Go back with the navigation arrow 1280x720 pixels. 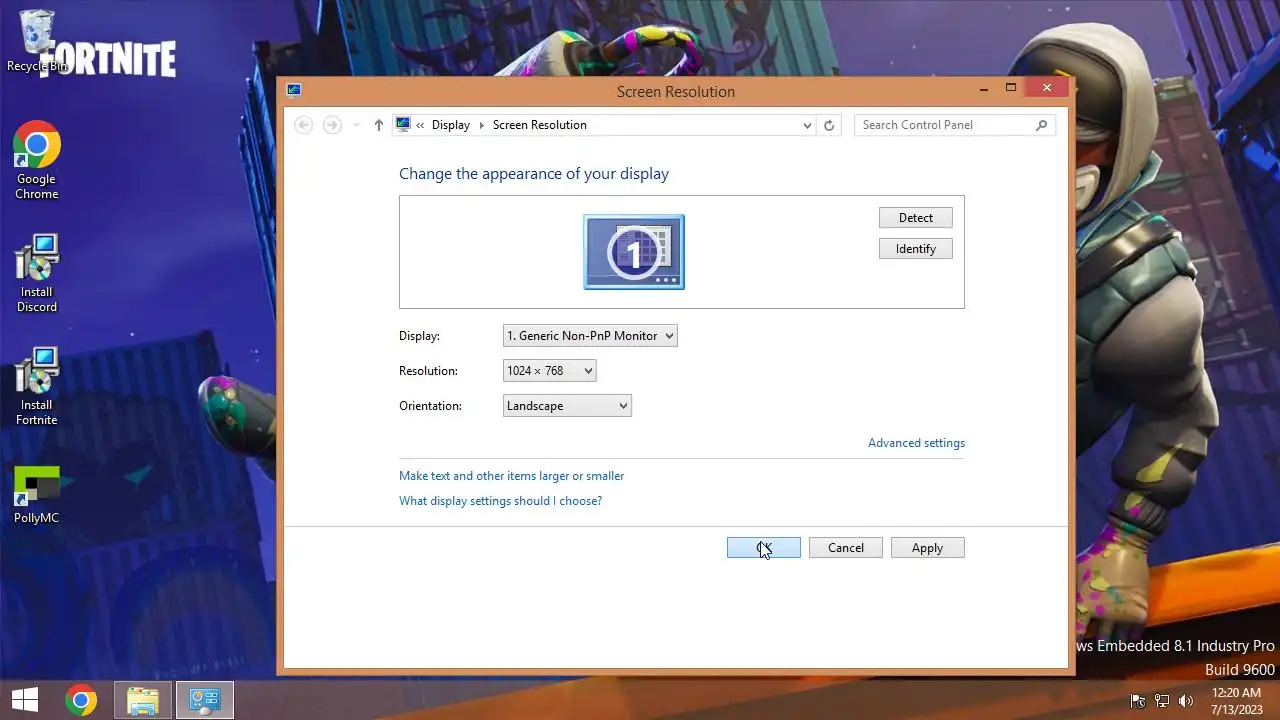[x=304, y=125]
